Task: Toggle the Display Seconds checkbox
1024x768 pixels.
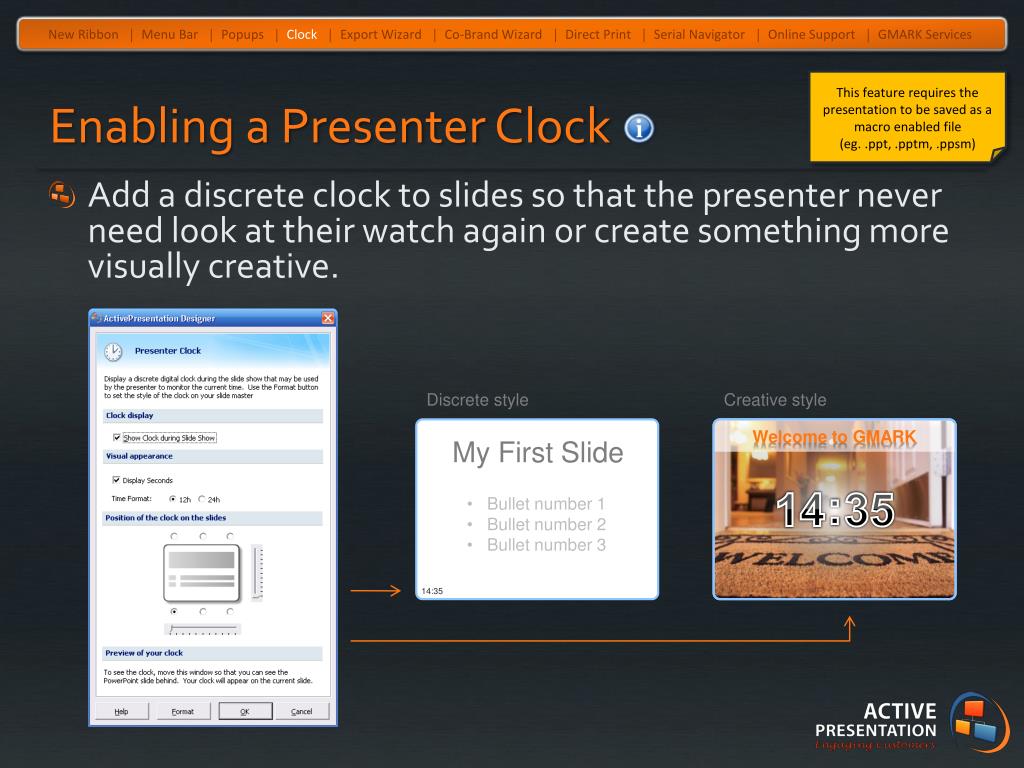Action: [x=116, y=480]
